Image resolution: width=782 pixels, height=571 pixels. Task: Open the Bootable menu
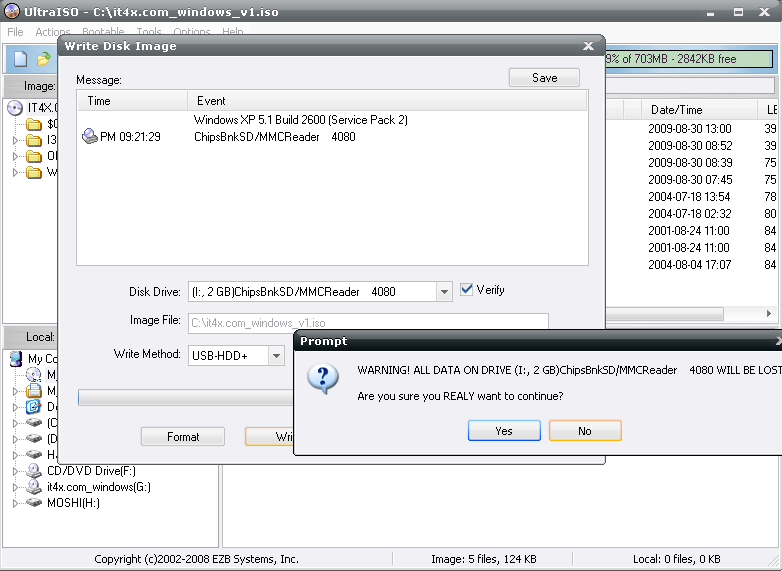point(103,32)
